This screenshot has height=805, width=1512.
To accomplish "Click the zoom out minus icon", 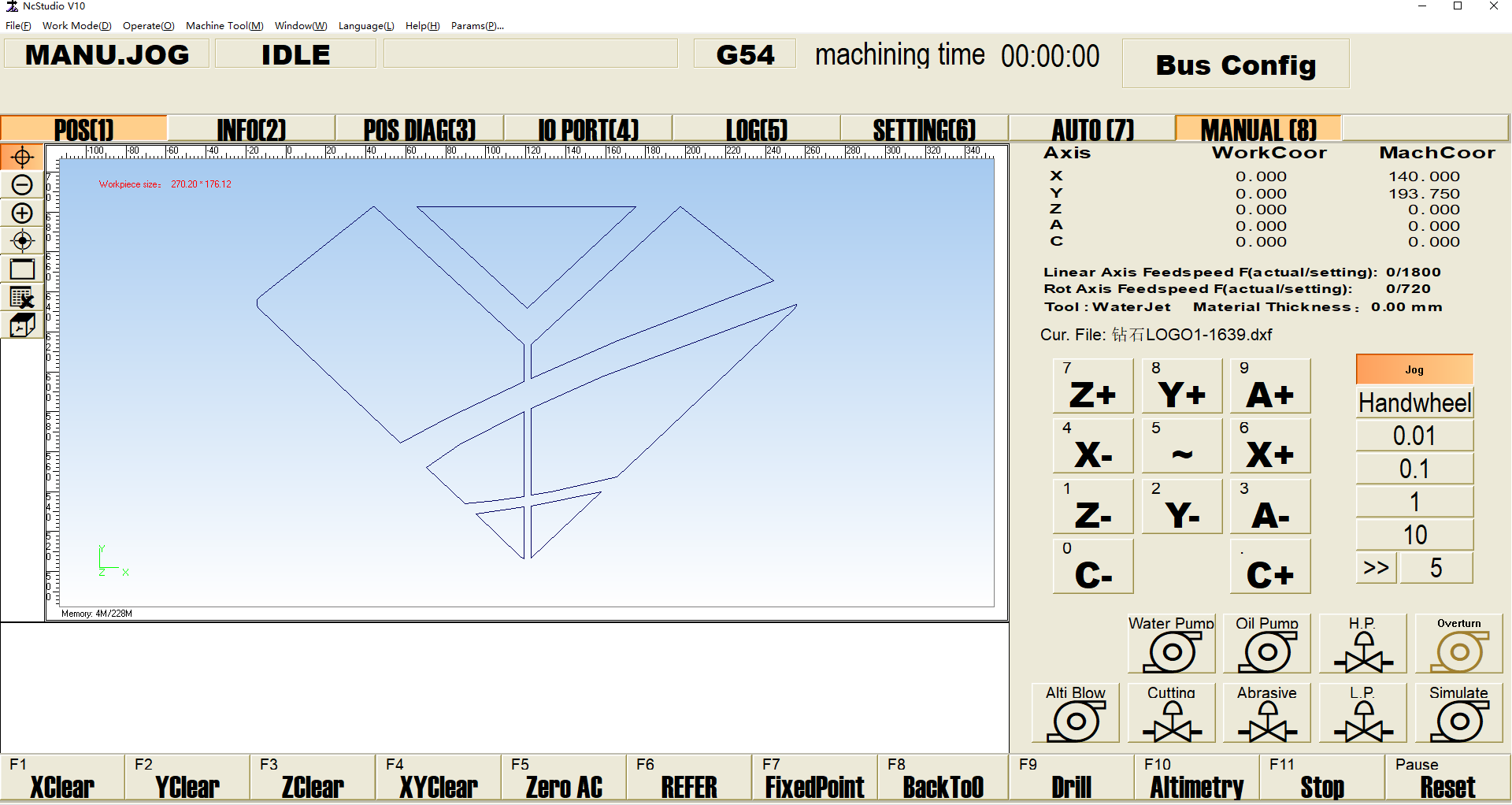I will click(22, 185).
